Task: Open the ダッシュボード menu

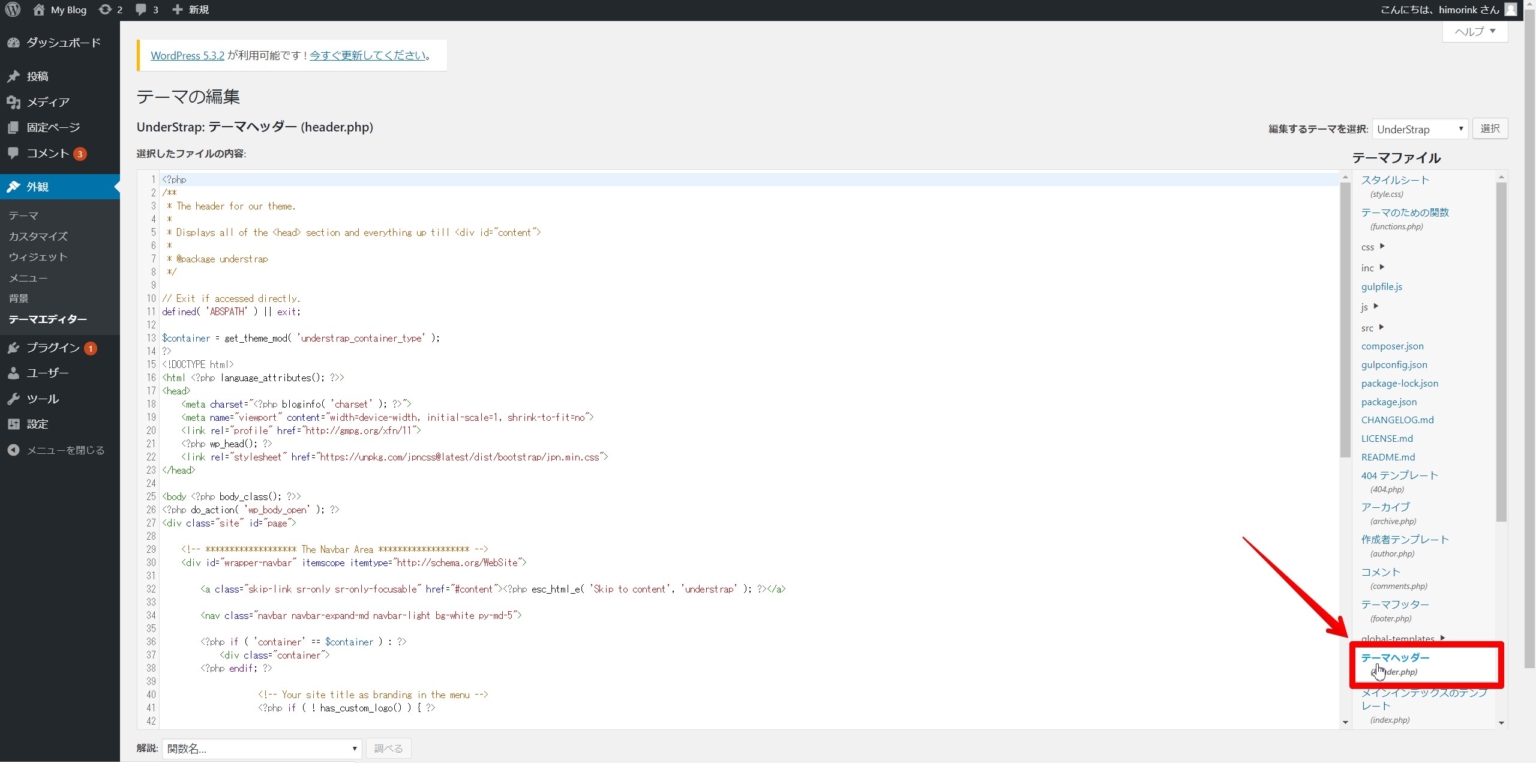Action: (x=62, y=43)
